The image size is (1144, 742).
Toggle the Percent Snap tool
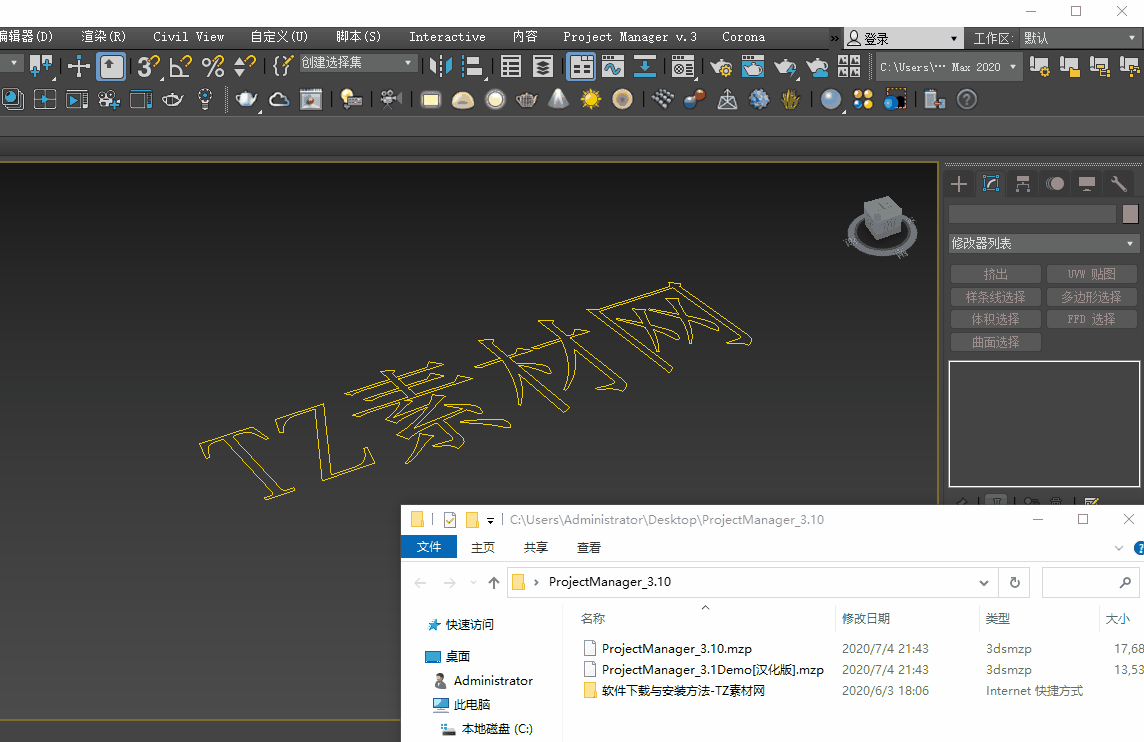[213, 67]
